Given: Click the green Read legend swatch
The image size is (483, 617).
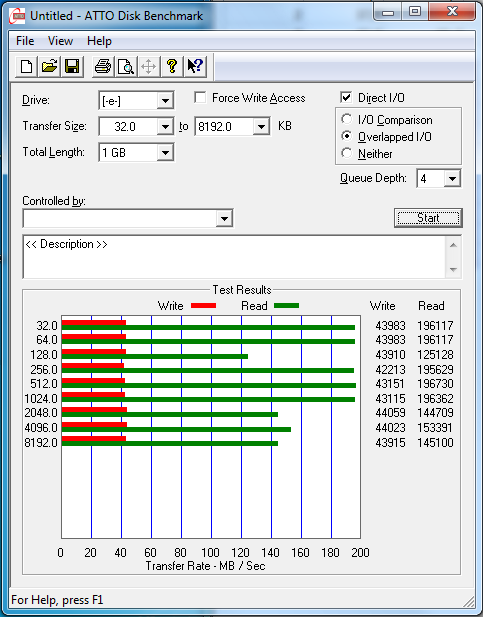Looking at the screenshot, I should [286, 306].
